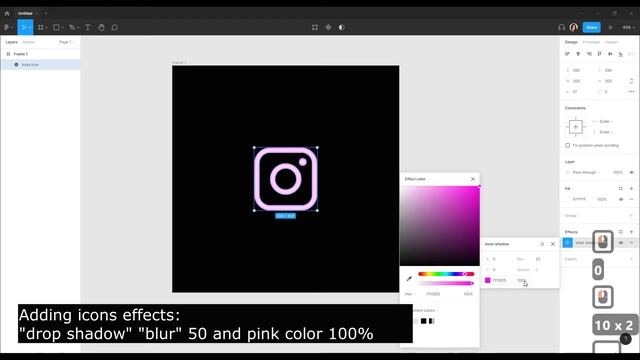Switch to the Prototype tab
The image size is (640, 360).
[x=591, y=42]
